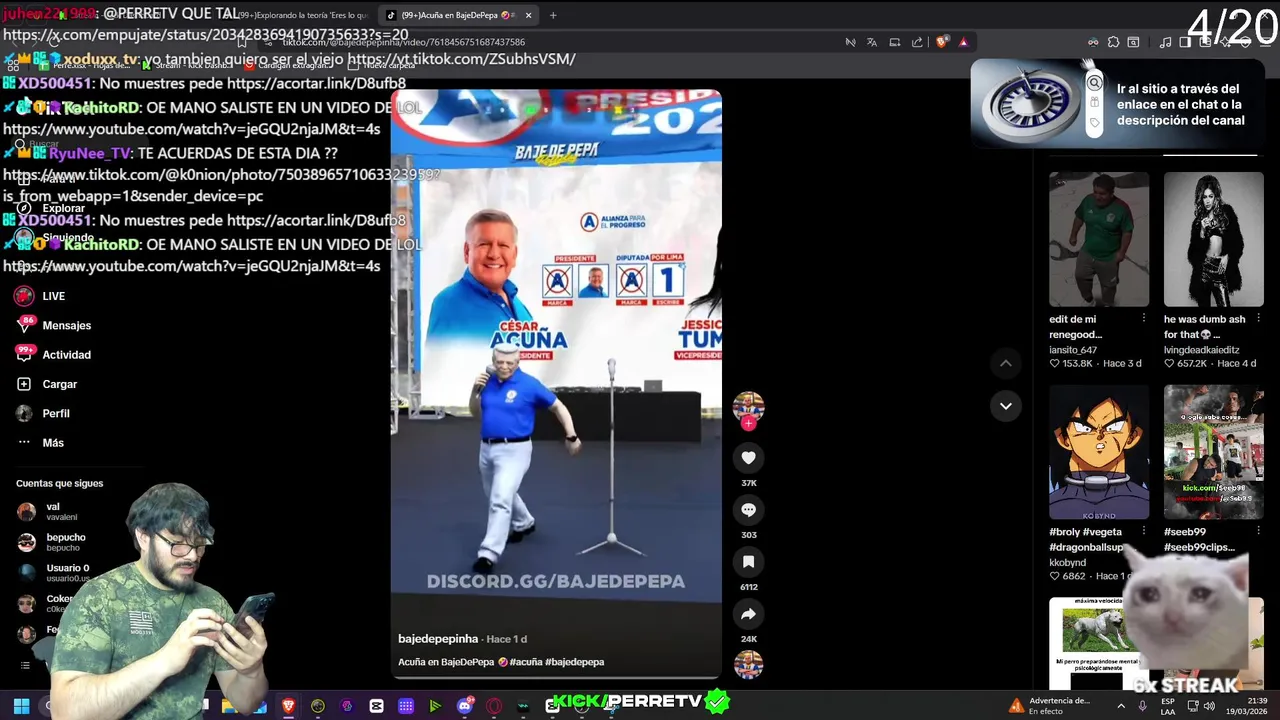Screen dimensions: 1280x720
Task: Click the microphone tray icon
Action: 1142,706
